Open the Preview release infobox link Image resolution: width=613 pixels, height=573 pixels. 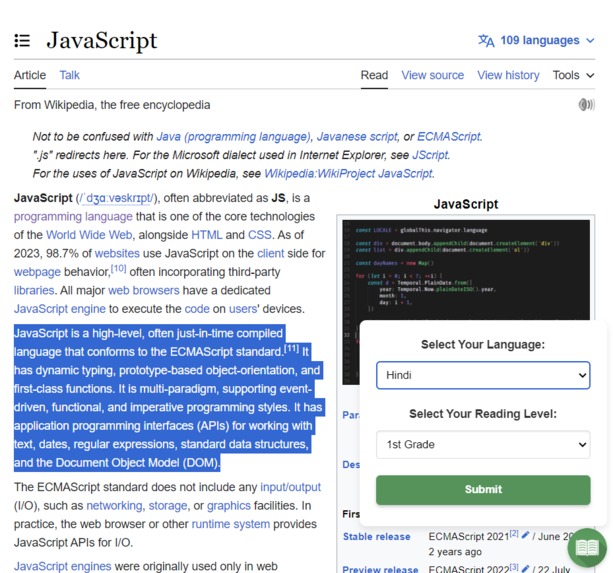(x=380, y=569)
